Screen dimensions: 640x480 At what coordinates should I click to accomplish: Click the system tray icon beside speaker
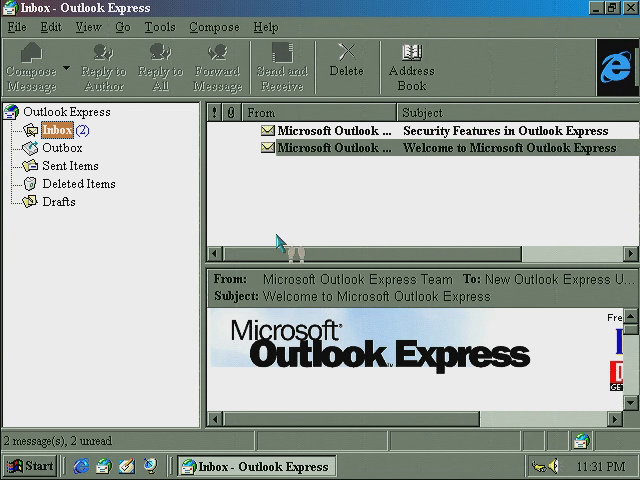pos(539,466)
